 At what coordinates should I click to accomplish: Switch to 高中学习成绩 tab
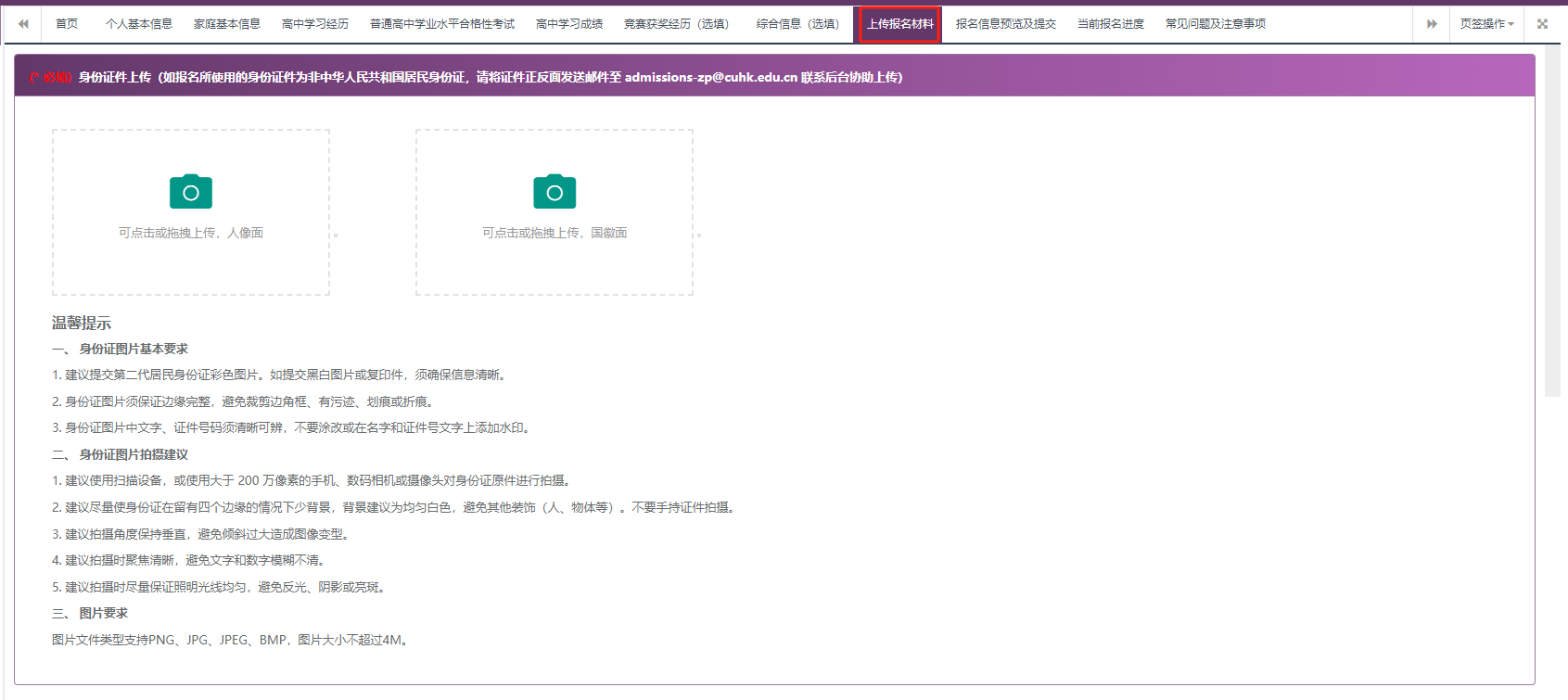(x=569, y=24)
